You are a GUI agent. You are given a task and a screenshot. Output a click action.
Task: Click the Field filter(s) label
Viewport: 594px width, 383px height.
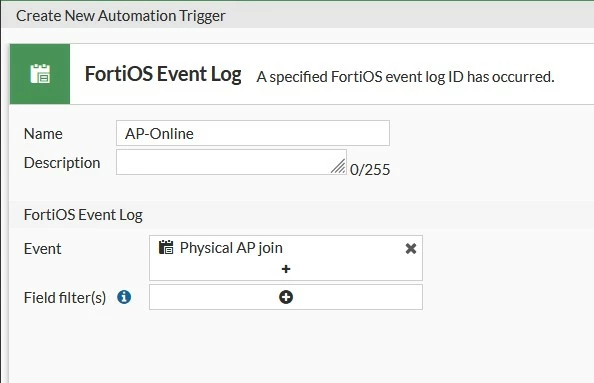(65, 298)
